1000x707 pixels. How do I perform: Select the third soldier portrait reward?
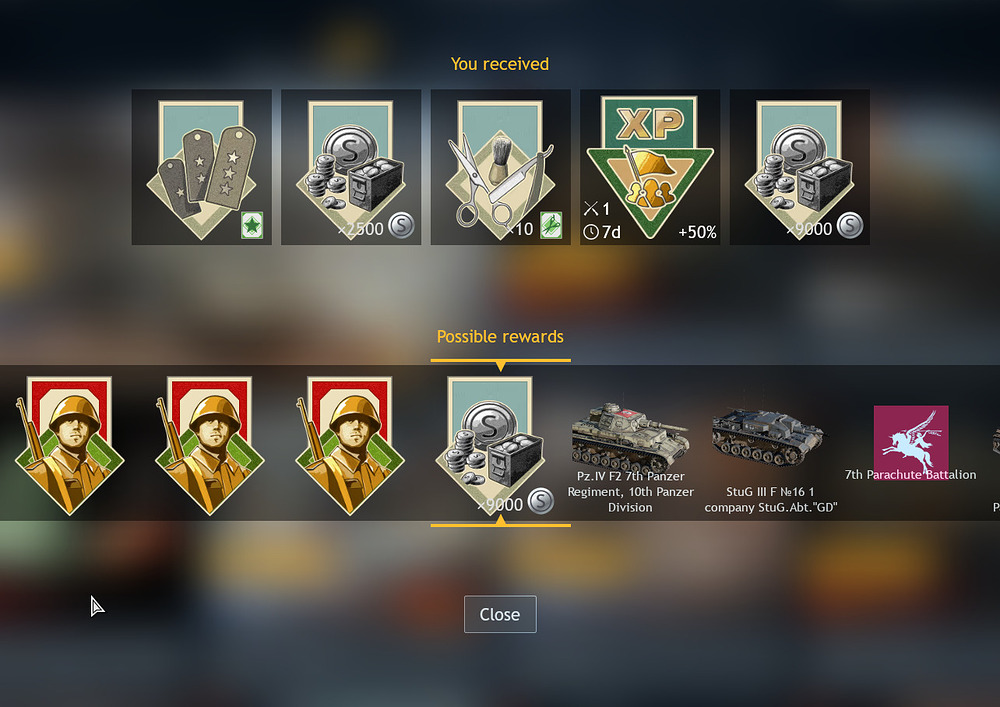coord(350,445)
